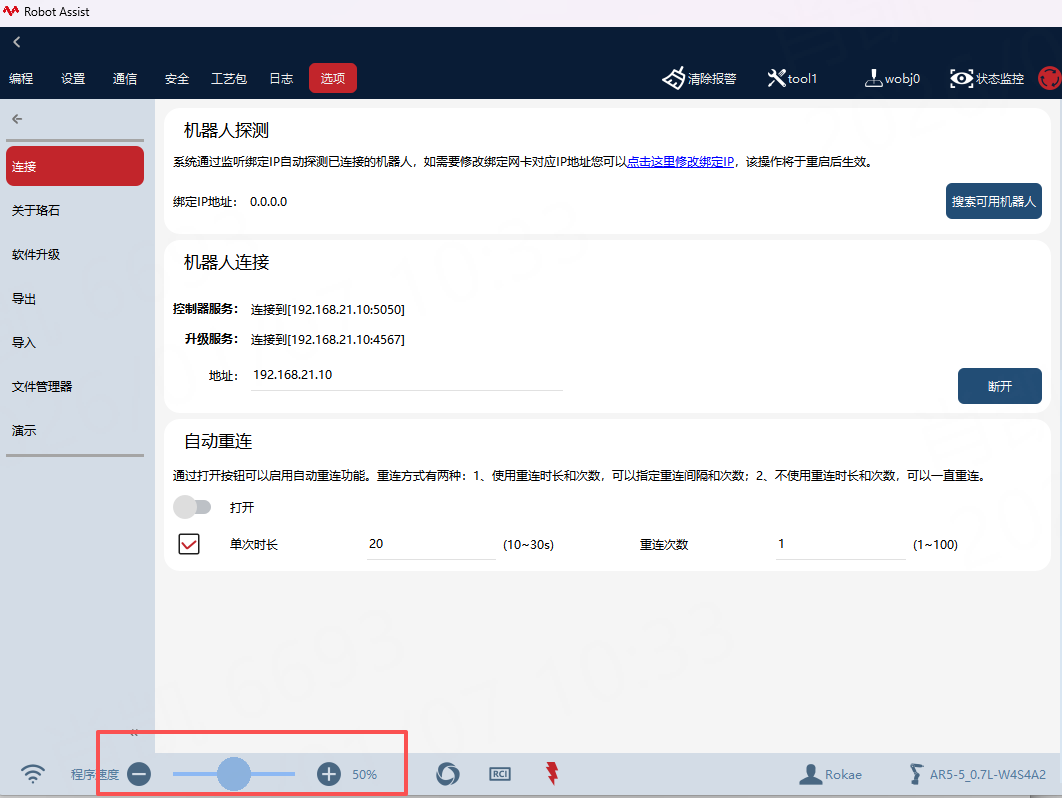This screenshot has height=798, width=1062.
Task: Click the RCI status bar icon
Action: (x=500, y=773)
